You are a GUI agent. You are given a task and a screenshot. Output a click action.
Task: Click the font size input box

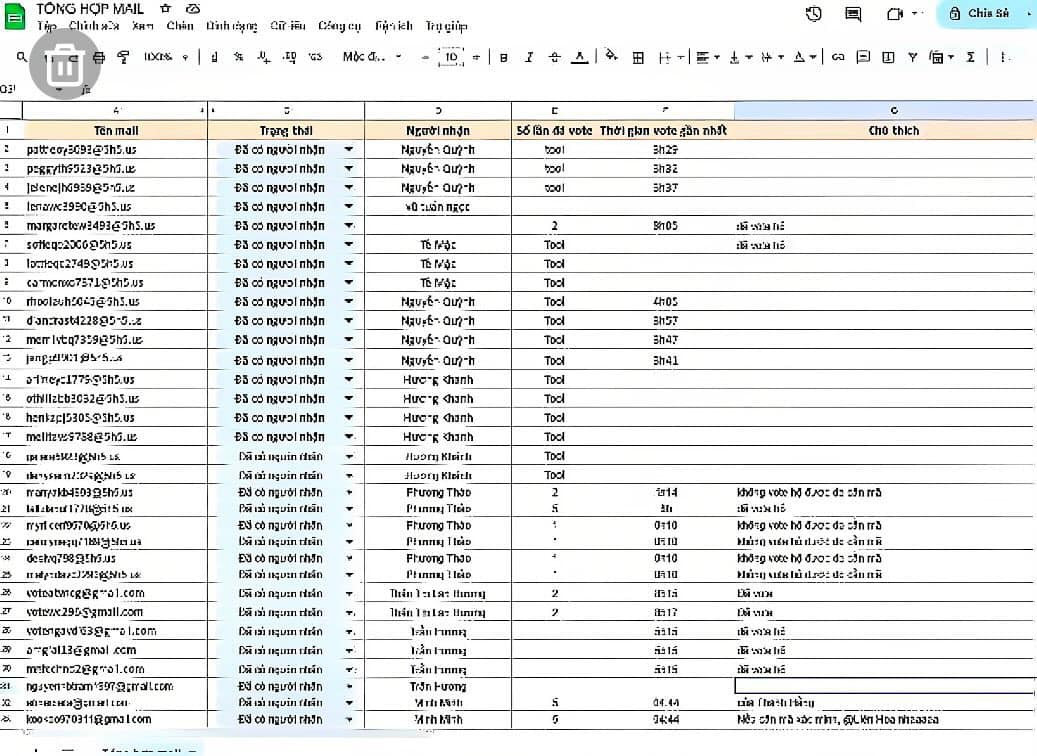tap(451, 58)
